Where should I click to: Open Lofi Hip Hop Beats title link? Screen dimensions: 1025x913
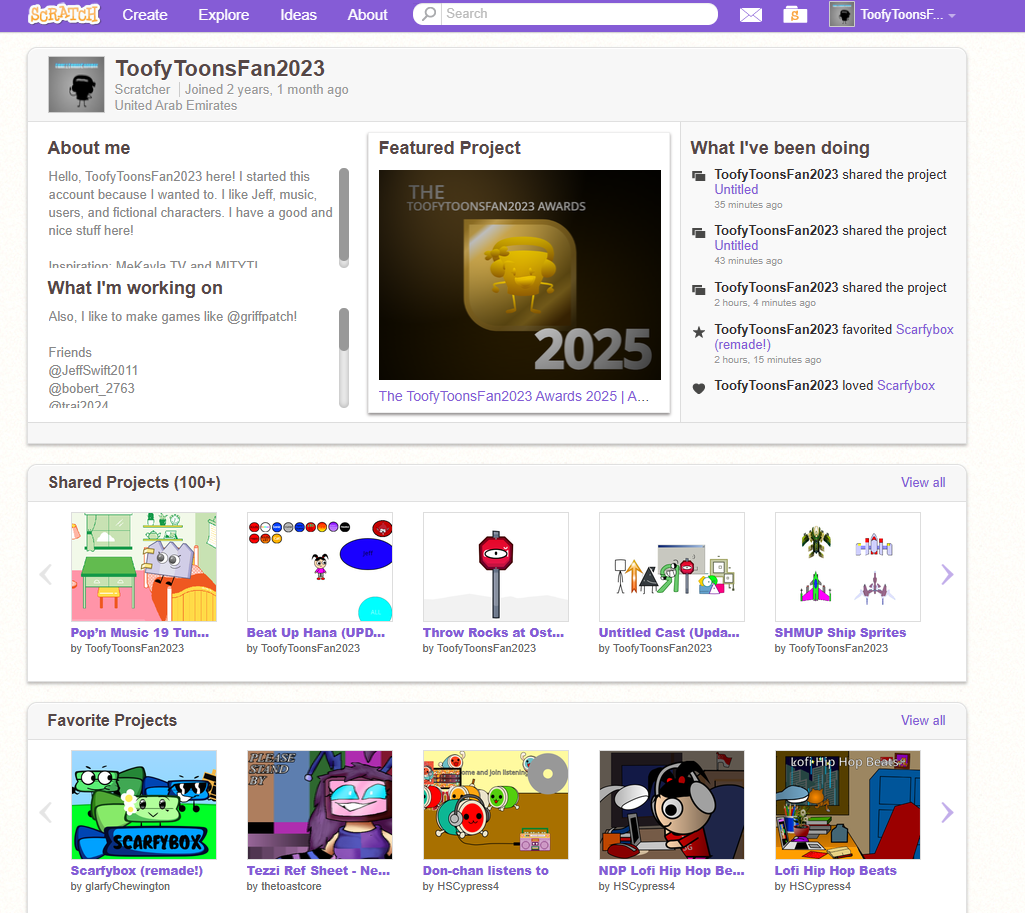pos(835,871)
